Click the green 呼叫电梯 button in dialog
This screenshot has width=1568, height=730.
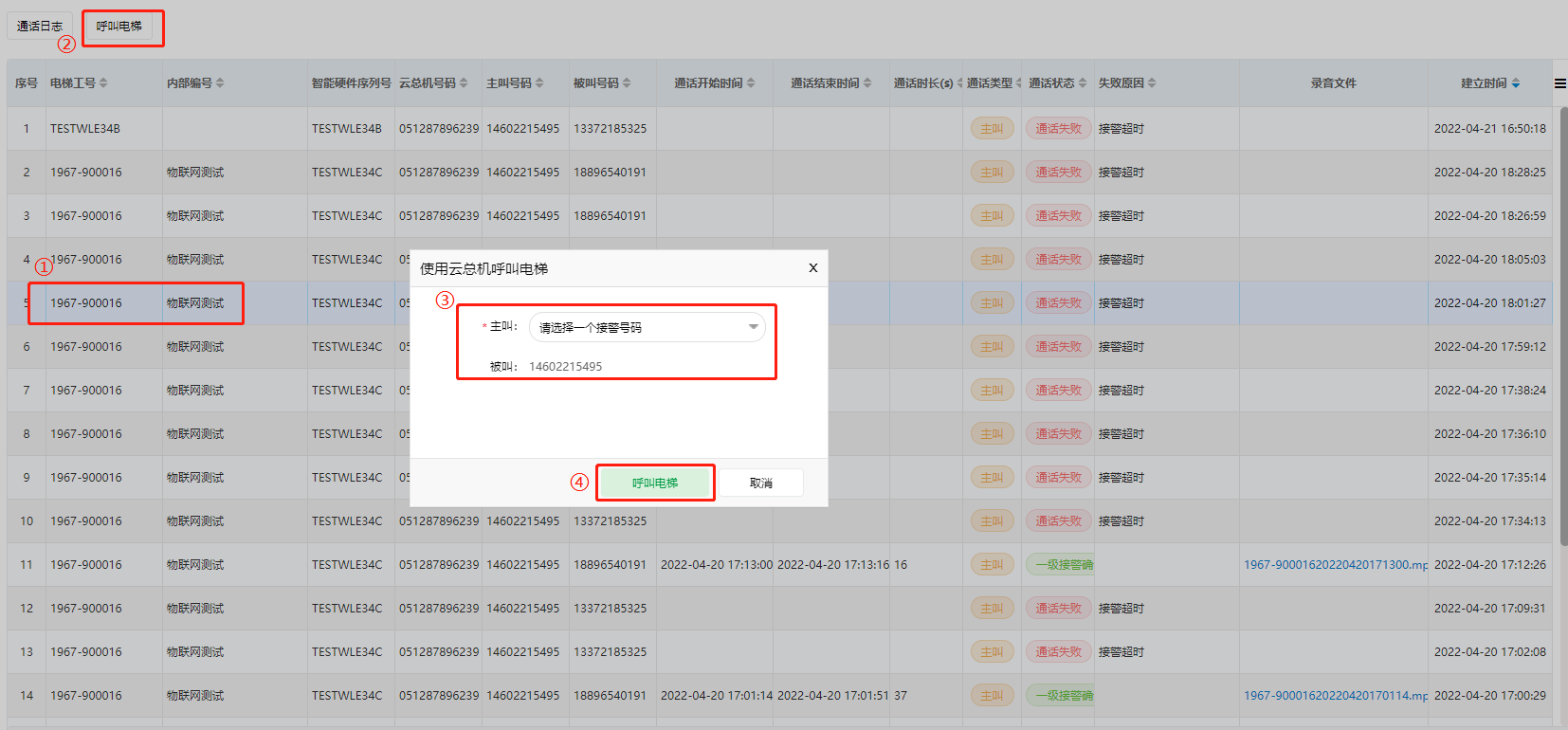655,483
